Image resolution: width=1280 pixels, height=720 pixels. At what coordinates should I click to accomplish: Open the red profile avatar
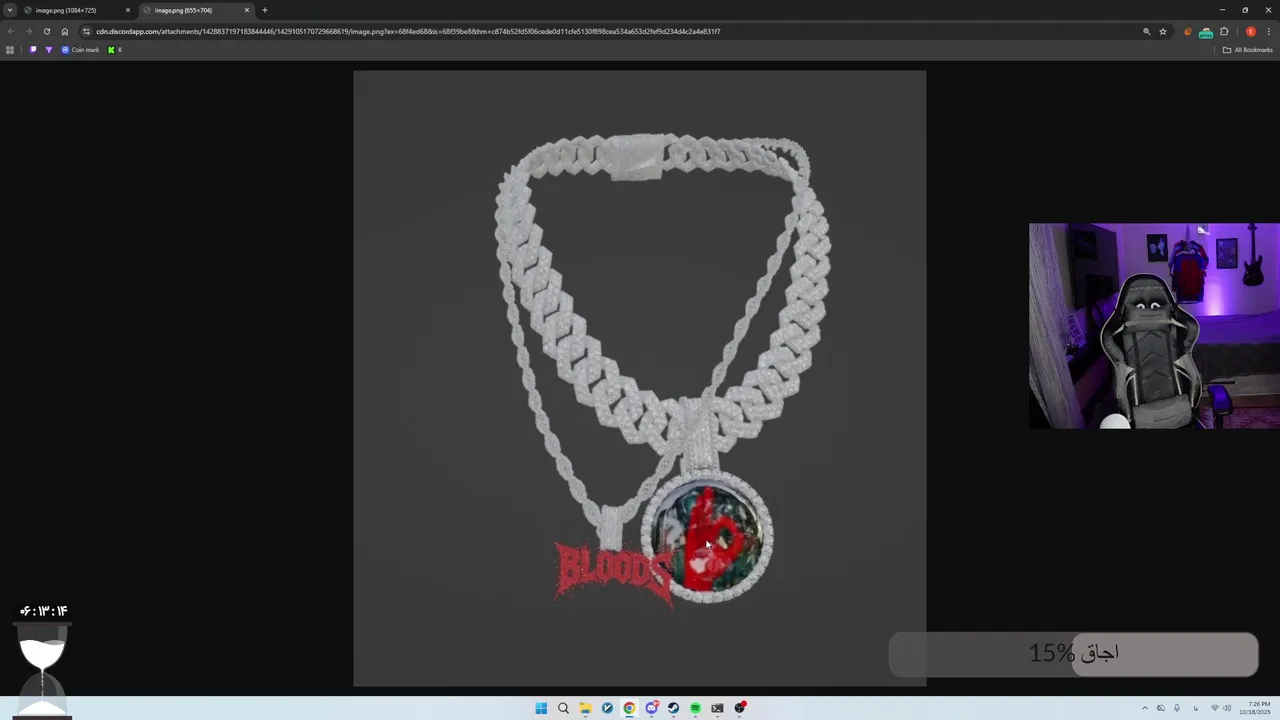[1251, 31]
